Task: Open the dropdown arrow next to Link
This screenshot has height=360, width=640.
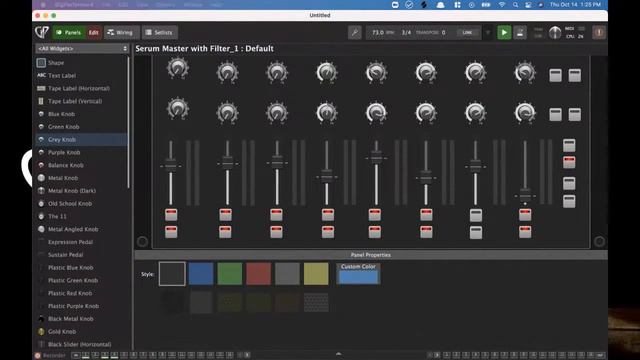Action: tap(488, 32)
